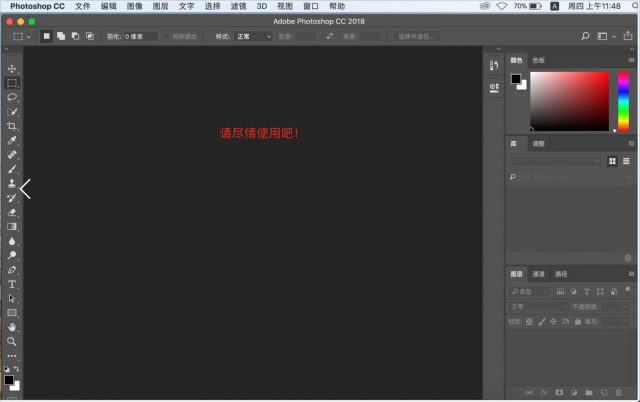Open the 文件 menu
This screenshot has width=640, height=402.
82,6
